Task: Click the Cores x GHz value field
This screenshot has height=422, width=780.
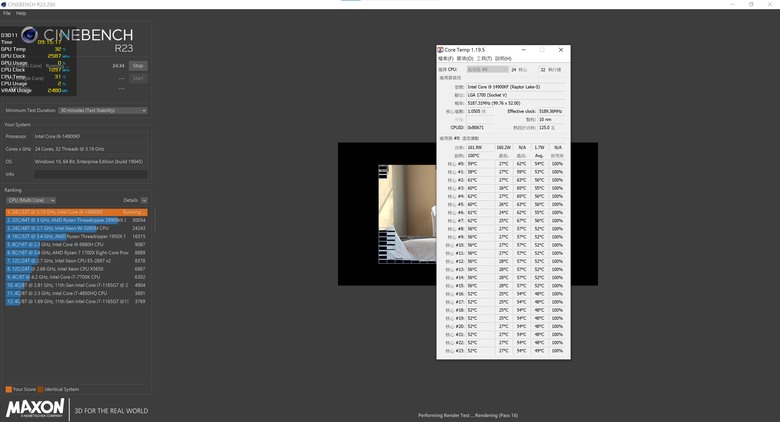Action: tap(91, 149)
